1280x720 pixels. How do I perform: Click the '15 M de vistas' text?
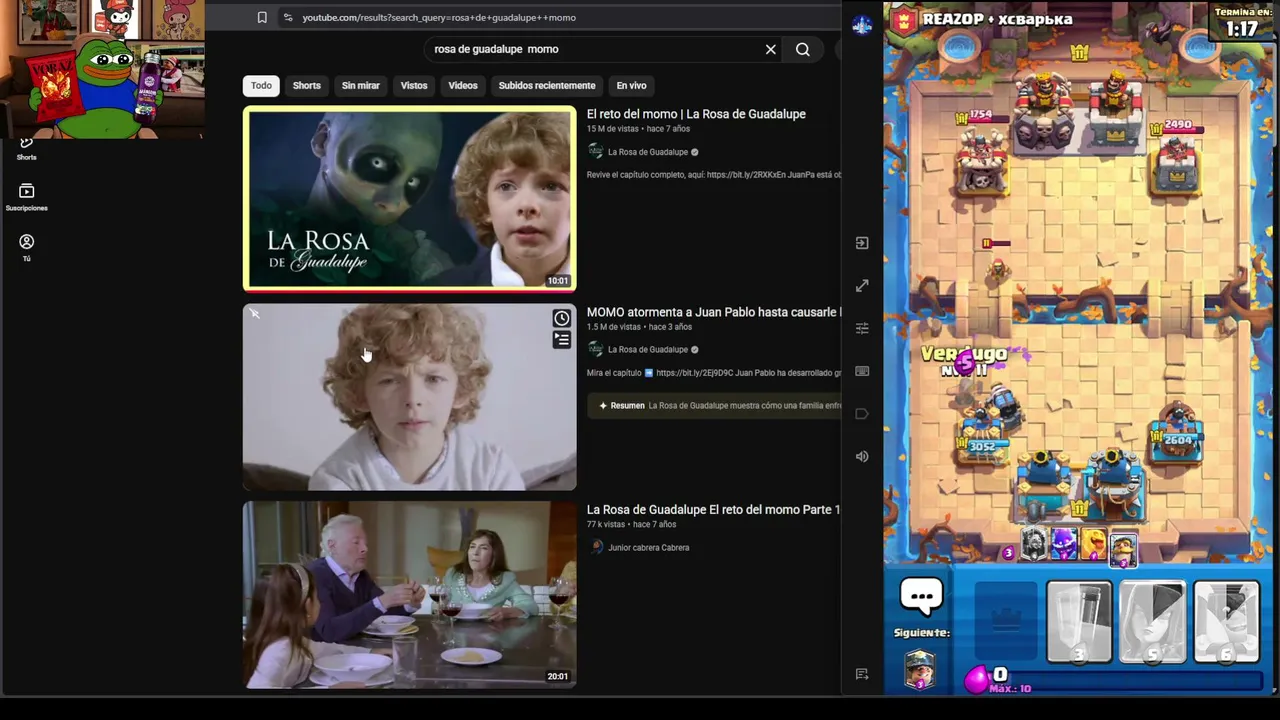[x=614, y=129]
